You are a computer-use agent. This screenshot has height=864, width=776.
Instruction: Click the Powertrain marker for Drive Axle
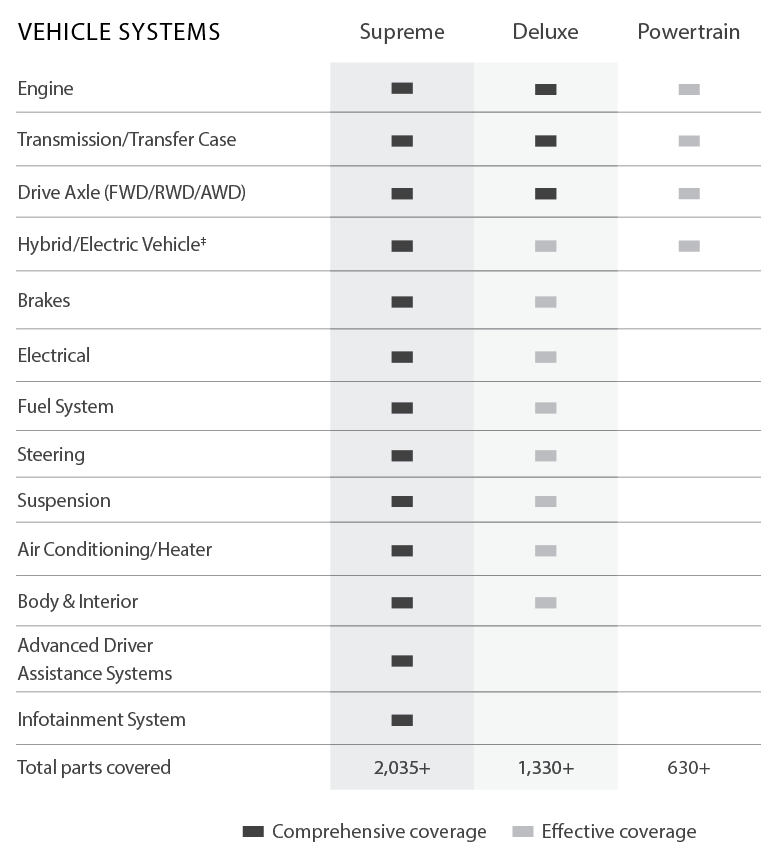click(689, 193)
